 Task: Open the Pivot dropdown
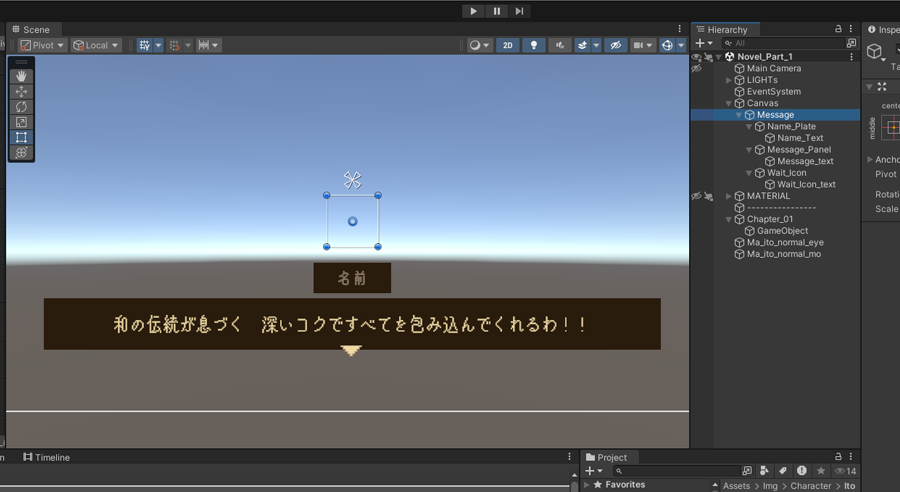coord(42,45)
